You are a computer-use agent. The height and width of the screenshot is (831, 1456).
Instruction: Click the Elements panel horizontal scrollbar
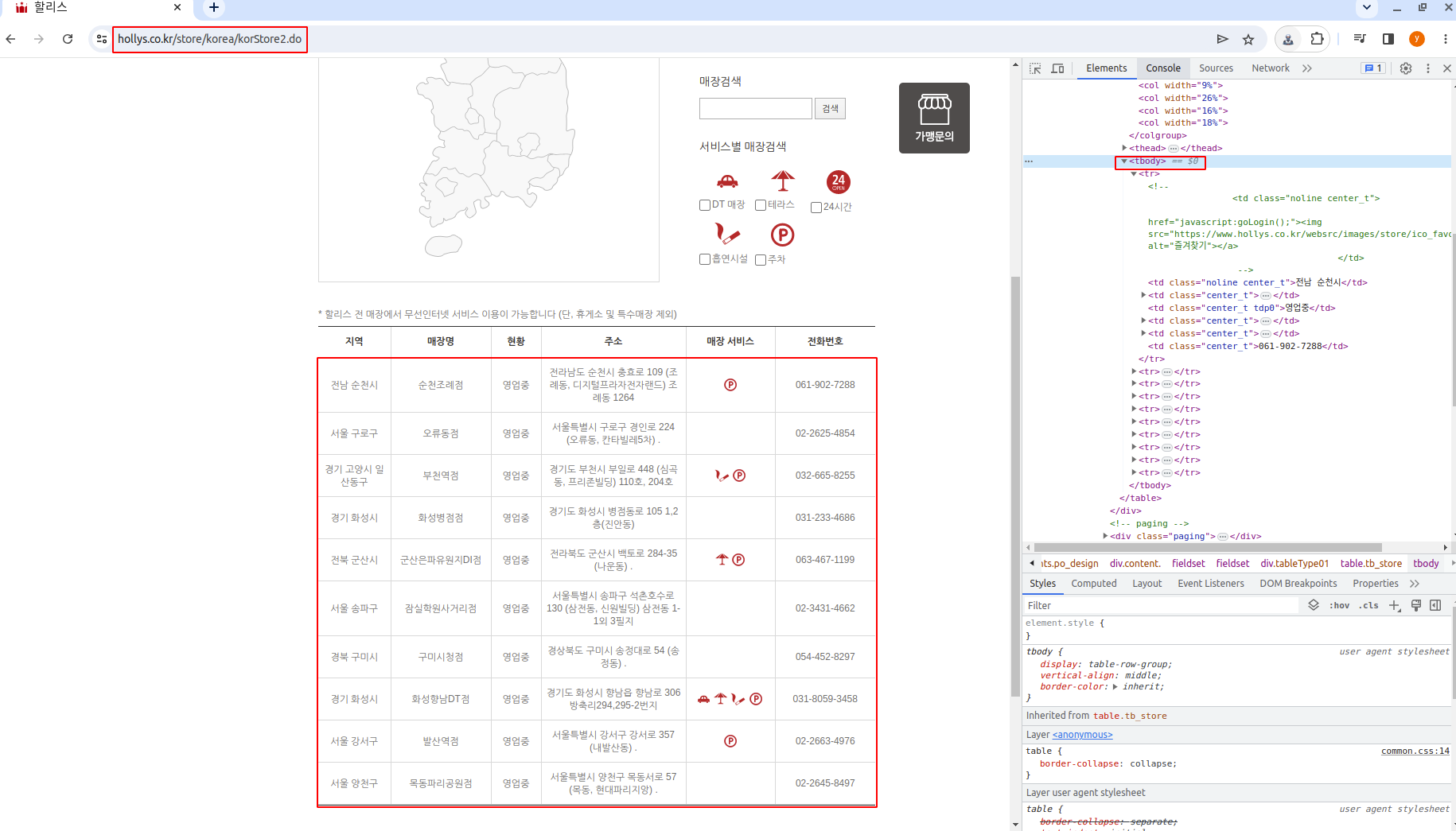[1208, 547]
